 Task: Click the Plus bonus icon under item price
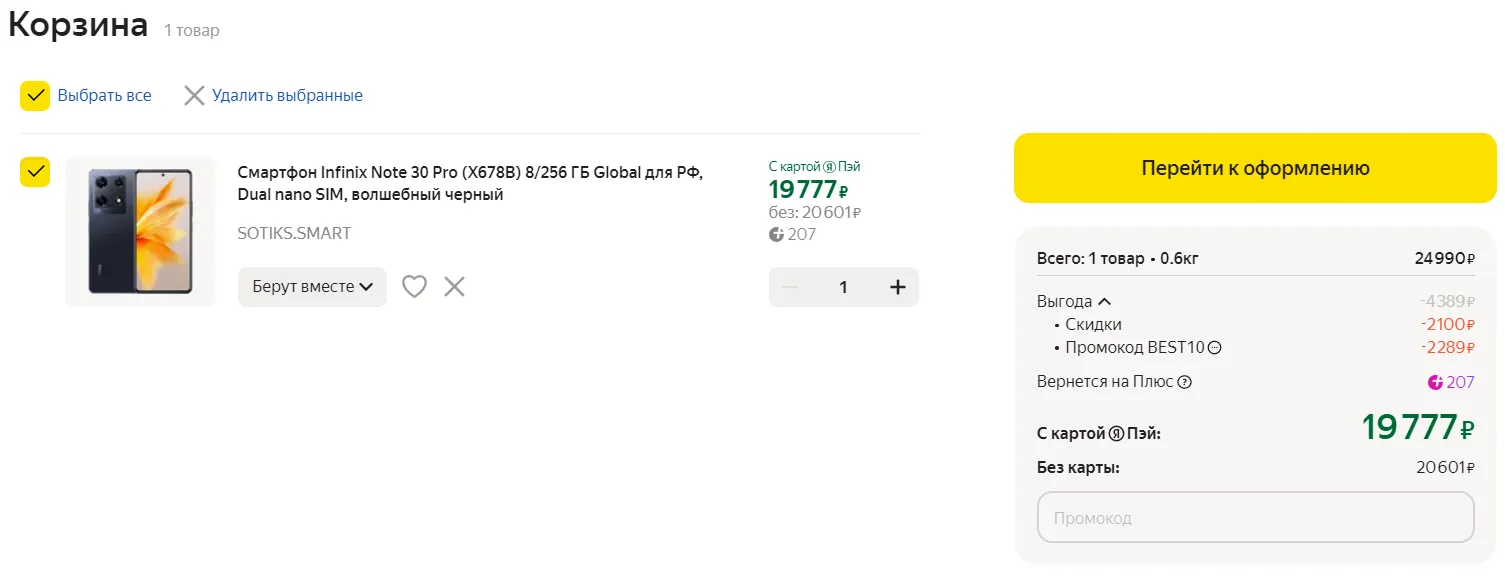776,235
